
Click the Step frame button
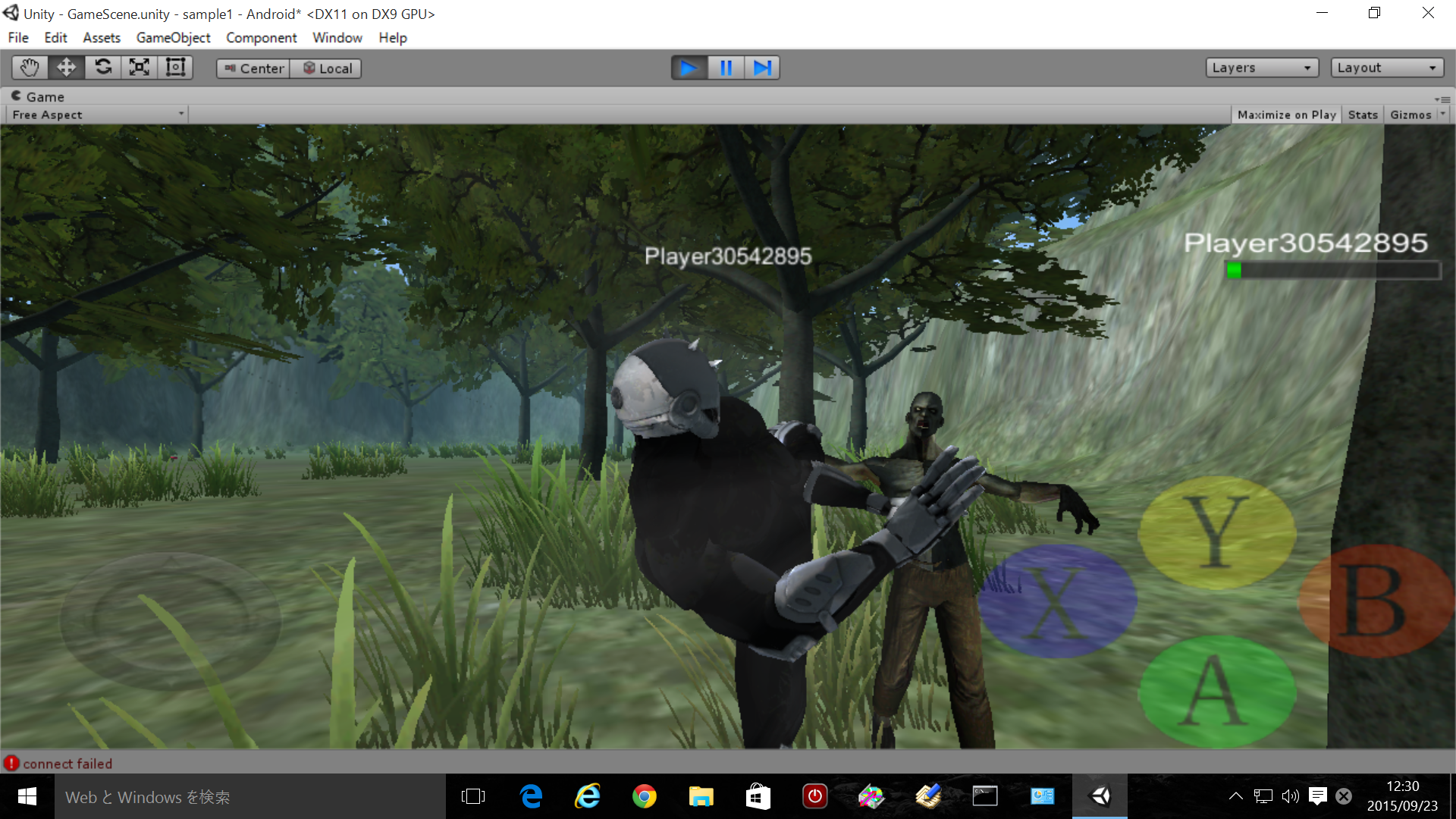click(x=762, y=67)
